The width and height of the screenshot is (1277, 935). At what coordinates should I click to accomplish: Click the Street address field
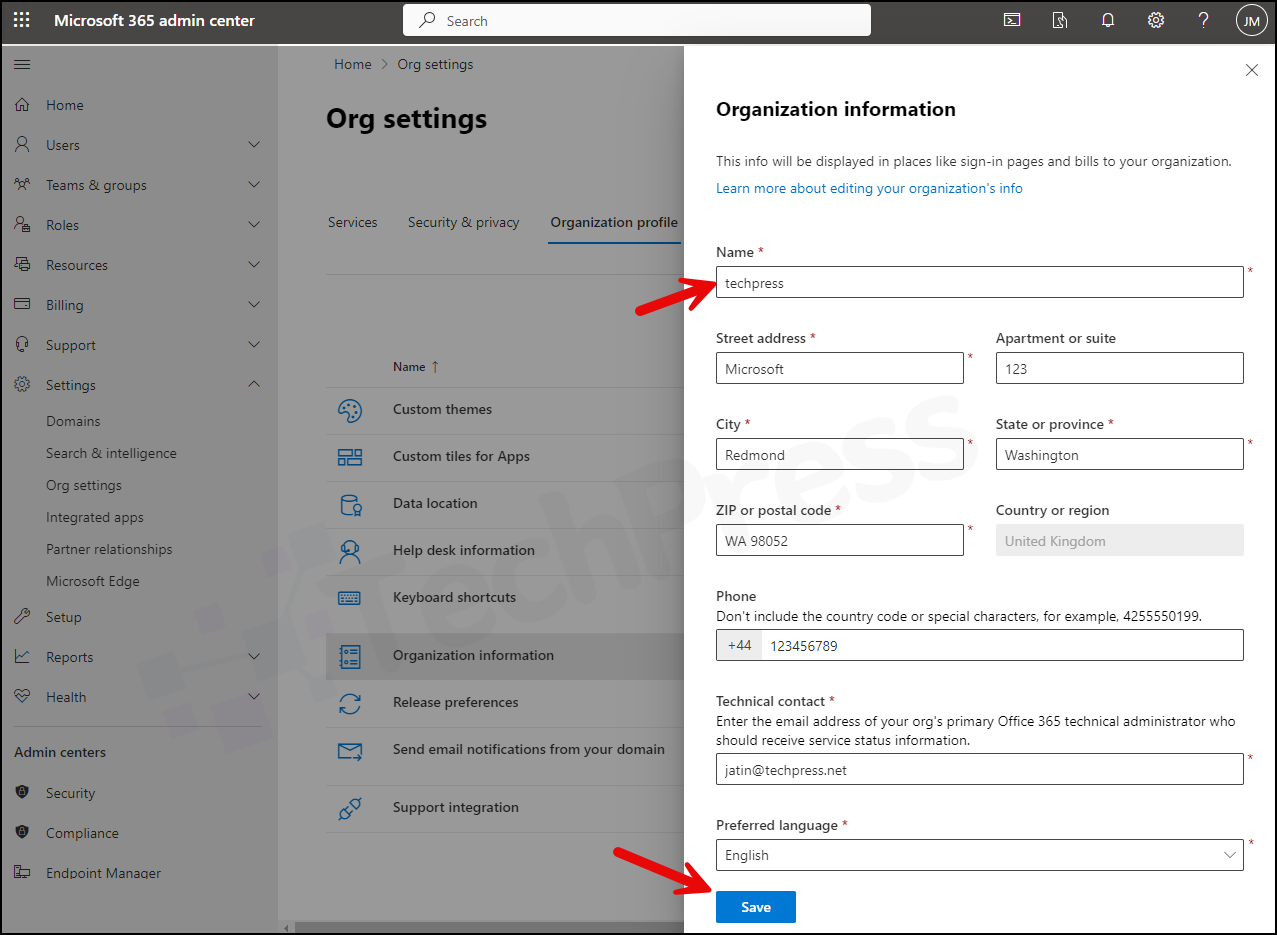pyautogui.click(x=840, y=368)
